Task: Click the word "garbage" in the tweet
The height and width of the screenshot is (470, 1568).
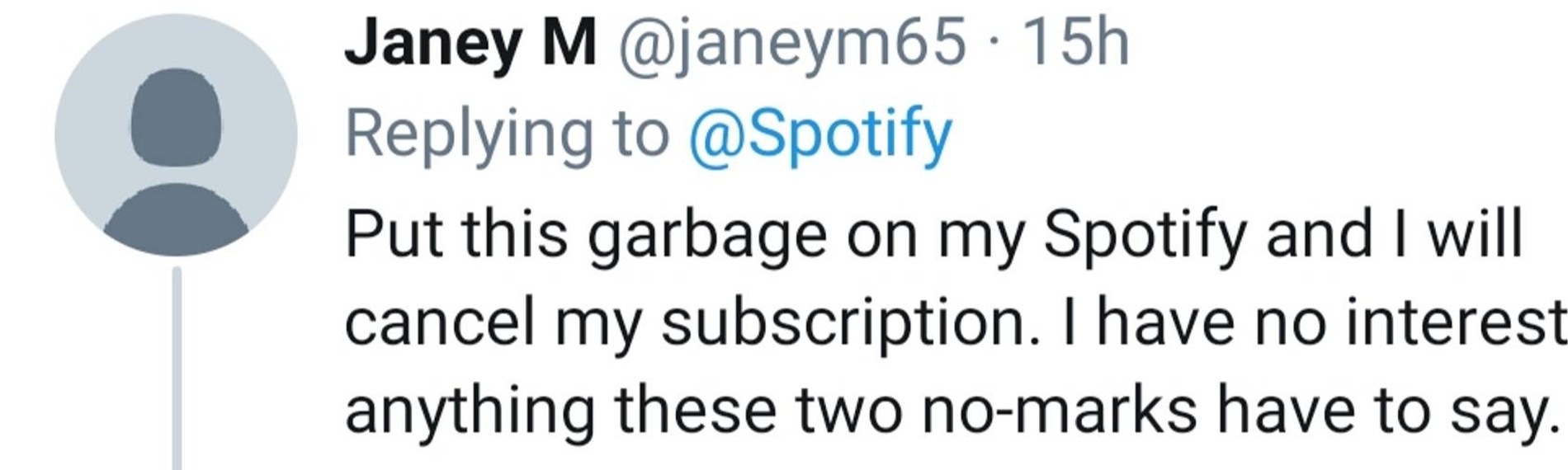Action: [x=706, y=235]
